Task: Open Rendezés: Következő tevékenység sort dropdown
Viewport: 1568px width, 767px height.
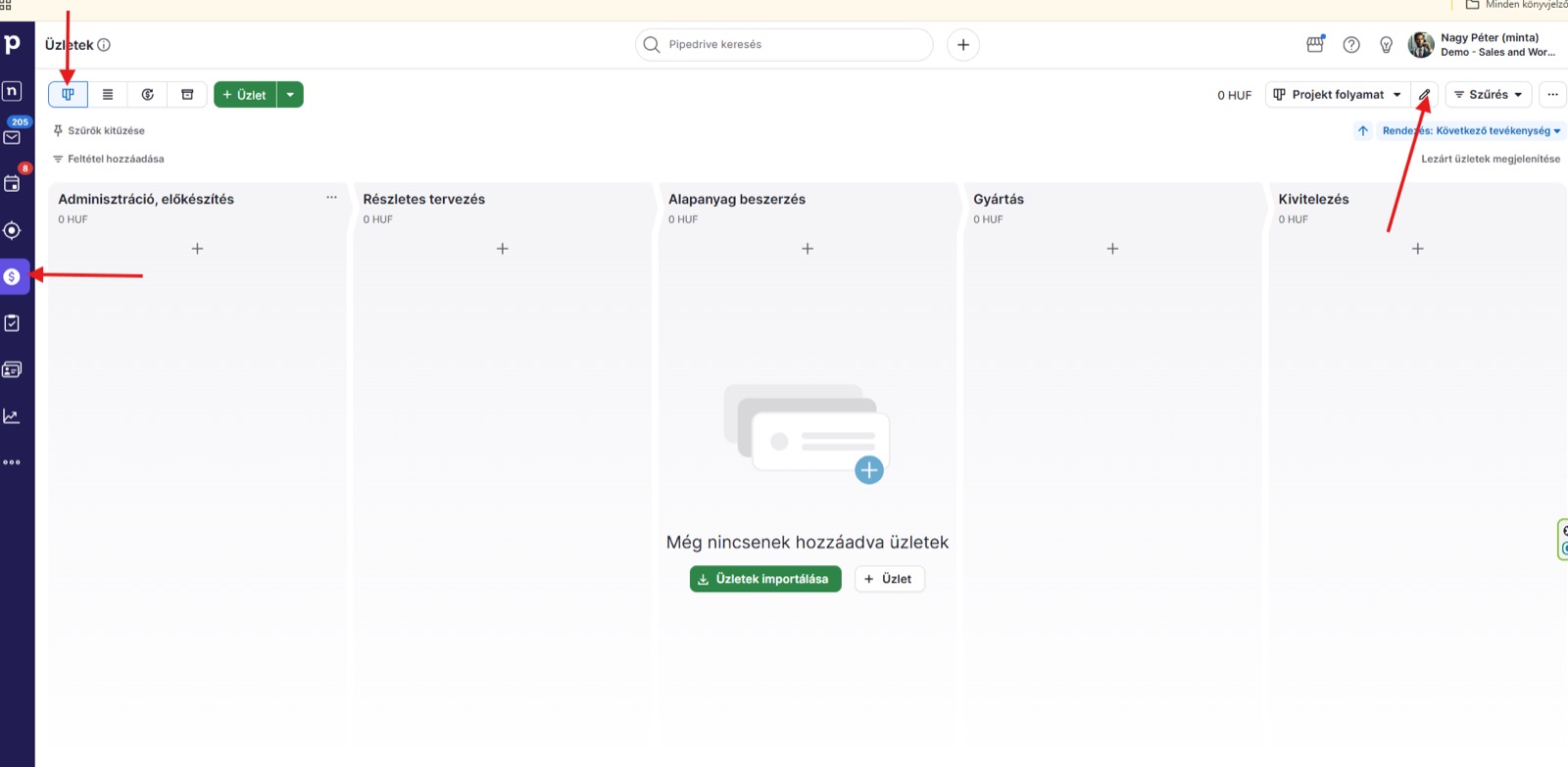Action: pyautogui.click(x=1472, y=130)
